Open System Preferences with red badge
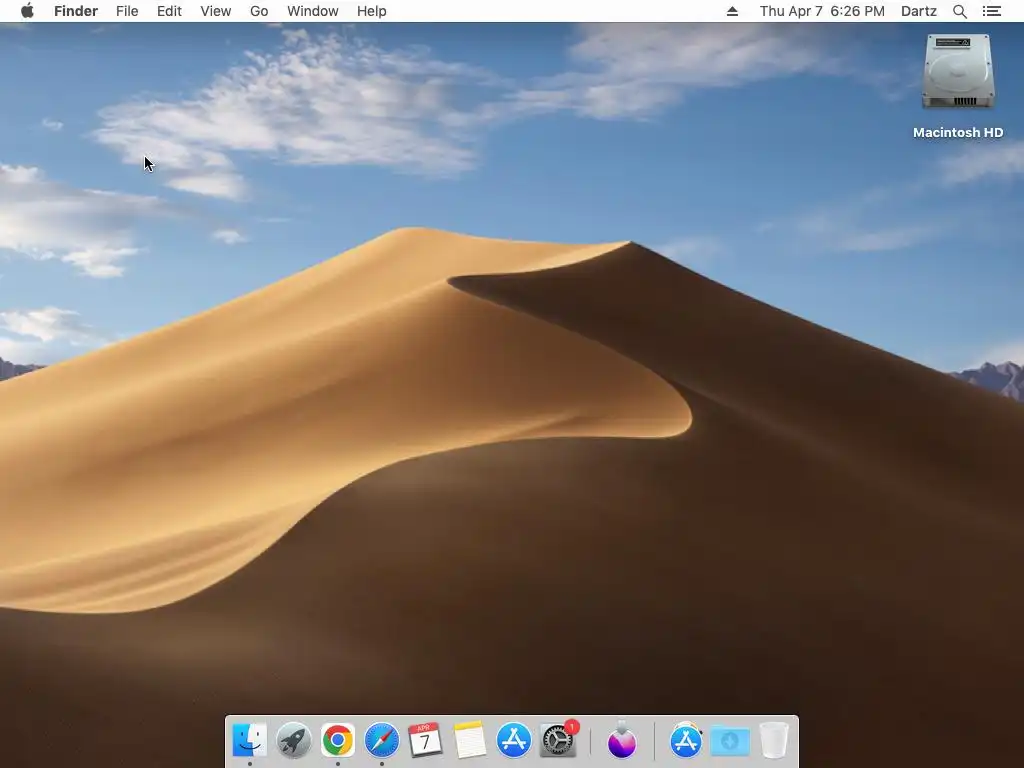 (x=558, y=740)
